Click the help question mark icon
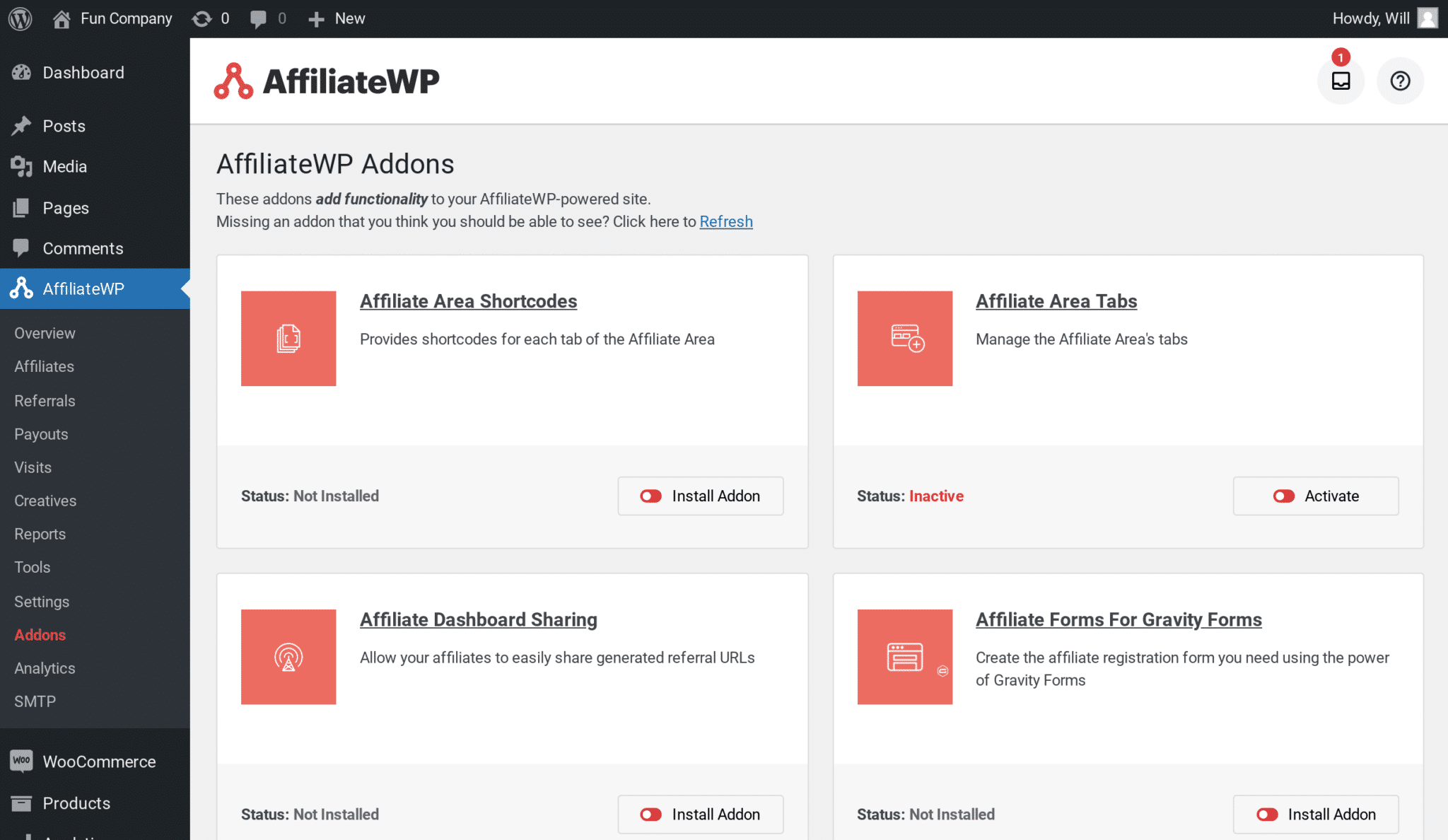 click(1400, 81)
